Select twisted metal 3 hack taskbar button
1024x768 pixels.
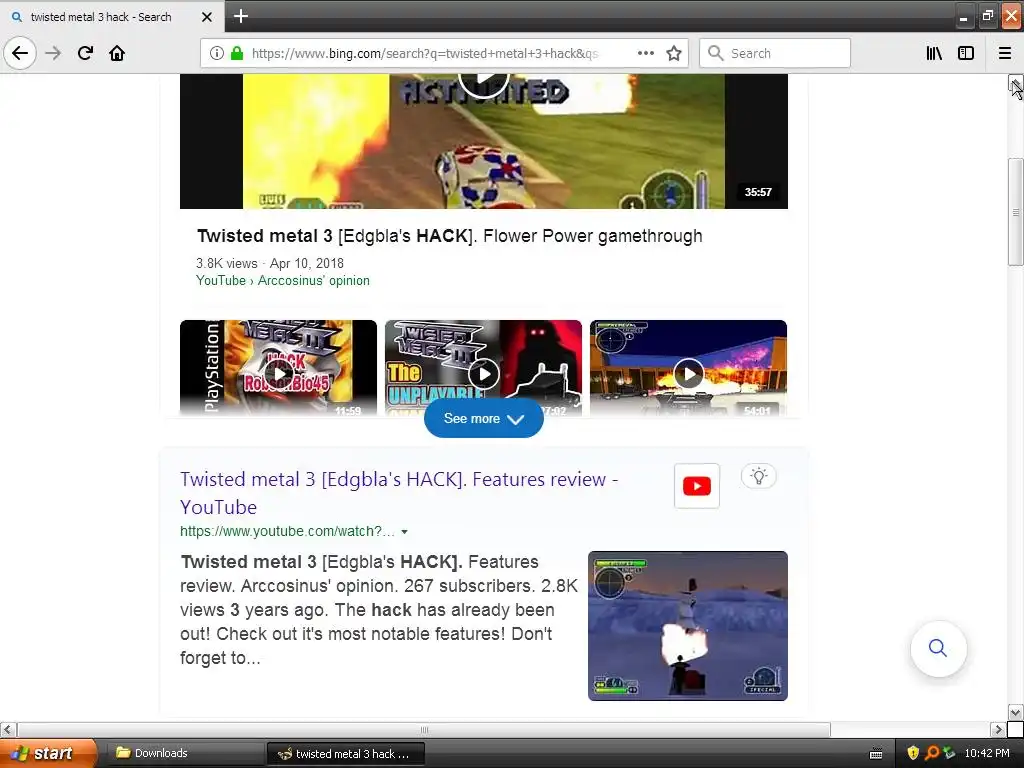(345, 754)
